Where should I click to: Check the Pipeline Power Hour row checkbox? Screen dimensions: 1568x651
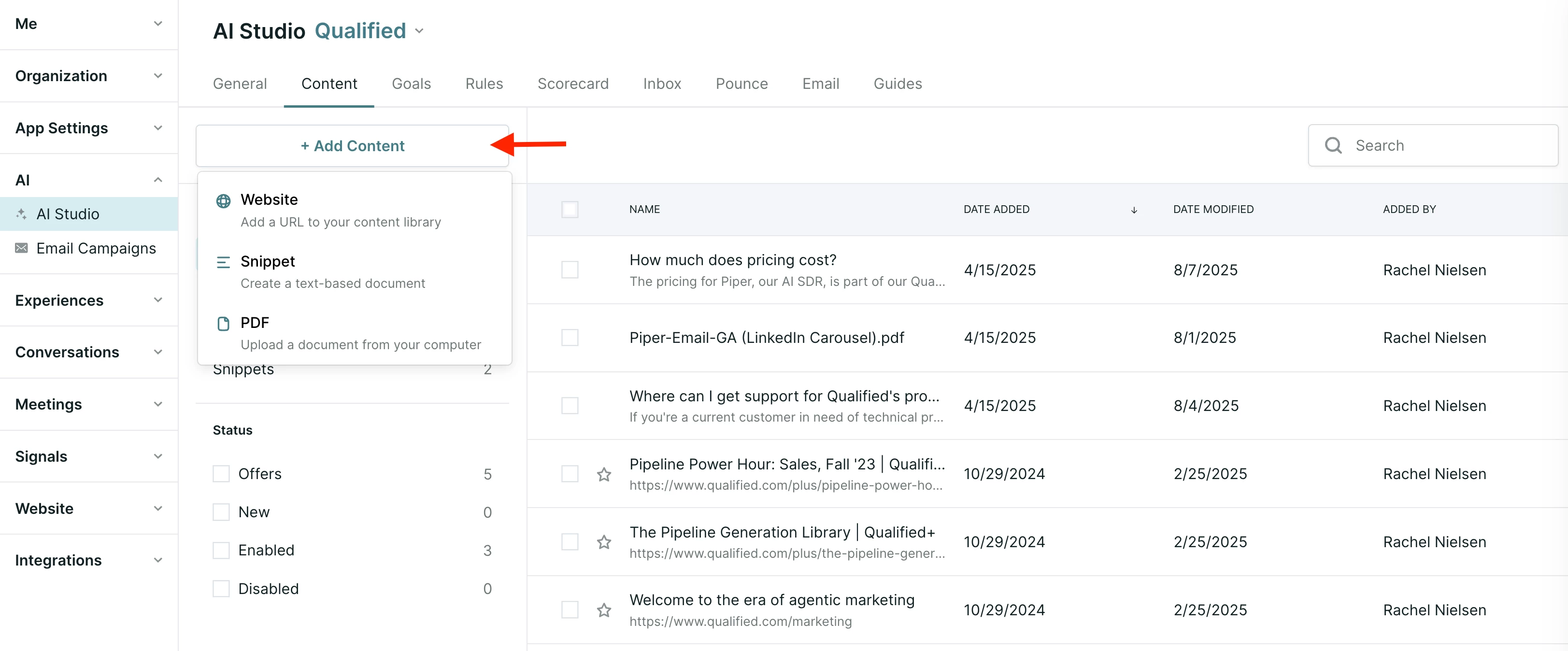pos(569,474)
